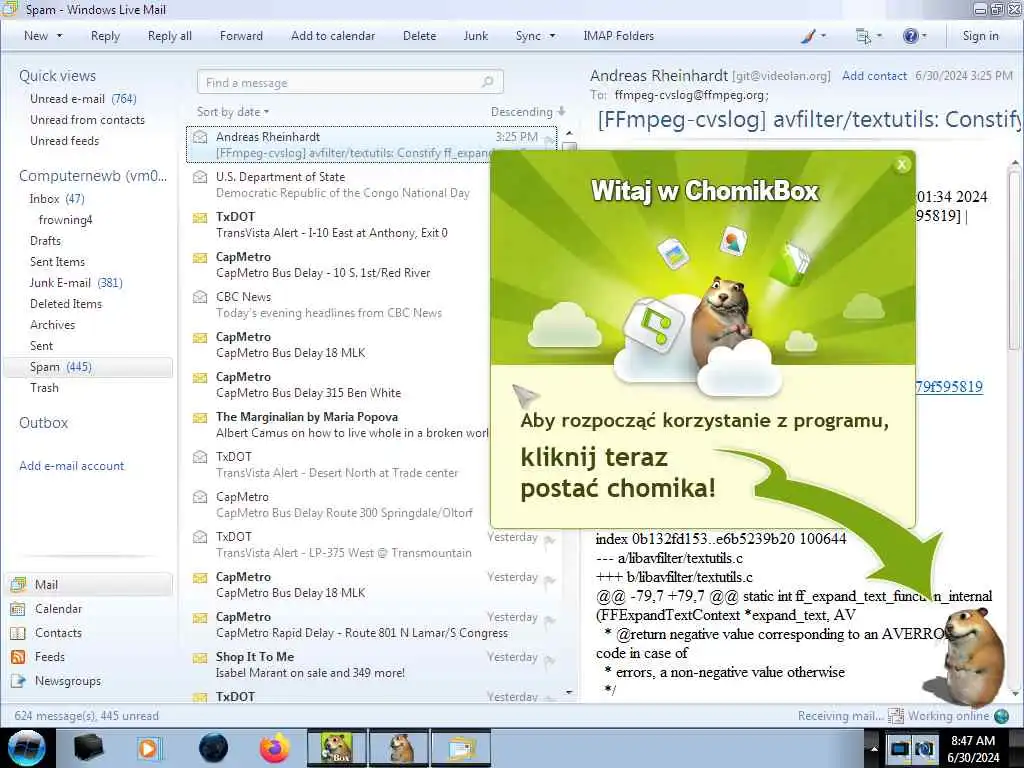
Task: Click the paintbrush colorize icon in toolbar
Action: tap(808, 36)
